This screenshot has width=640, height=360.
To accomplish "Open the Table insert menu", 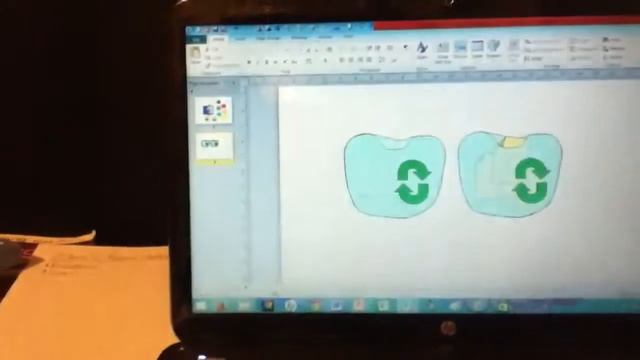I will pyautogui.click(x=477, y=49).
